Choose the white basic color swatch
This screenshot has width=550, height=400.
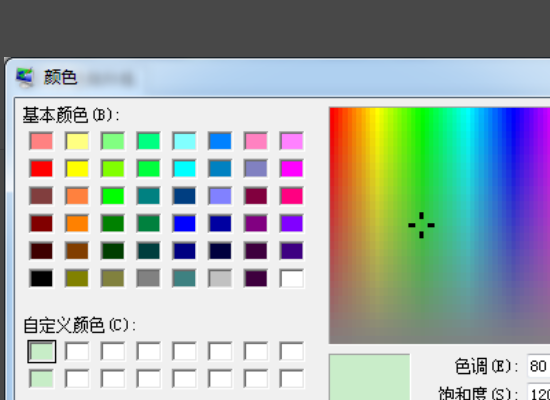(x=292, y=278)
